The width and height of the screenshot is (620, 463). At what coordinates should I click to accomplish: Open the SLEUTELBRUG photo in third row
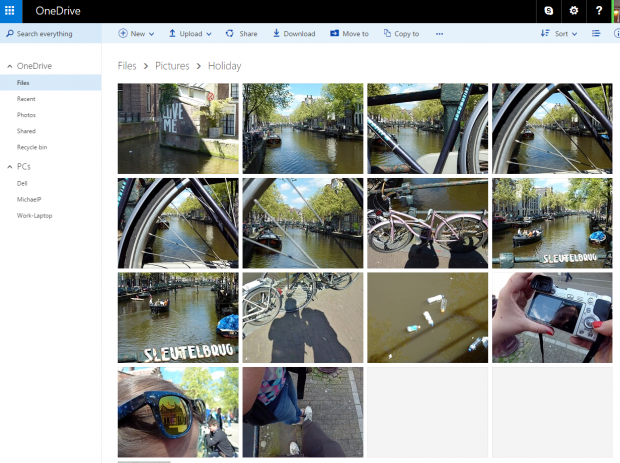[x=178, y=317]
